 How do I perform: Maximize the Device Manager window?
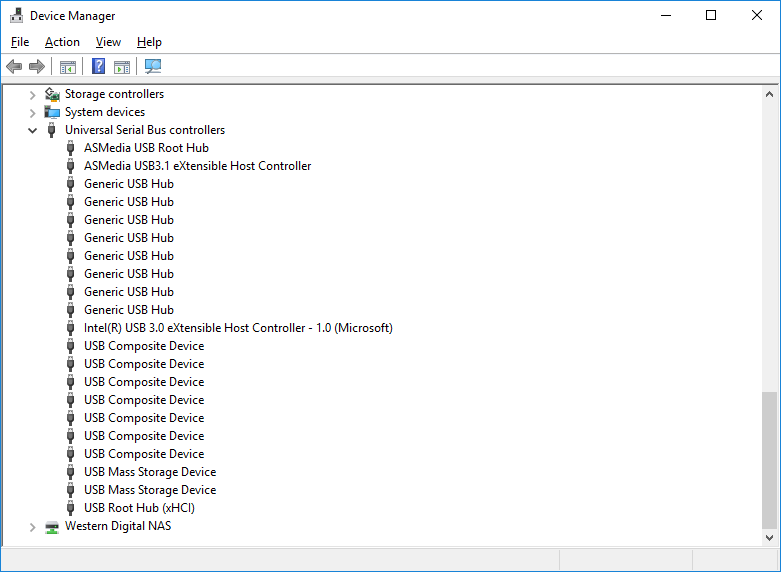[711, 15]
